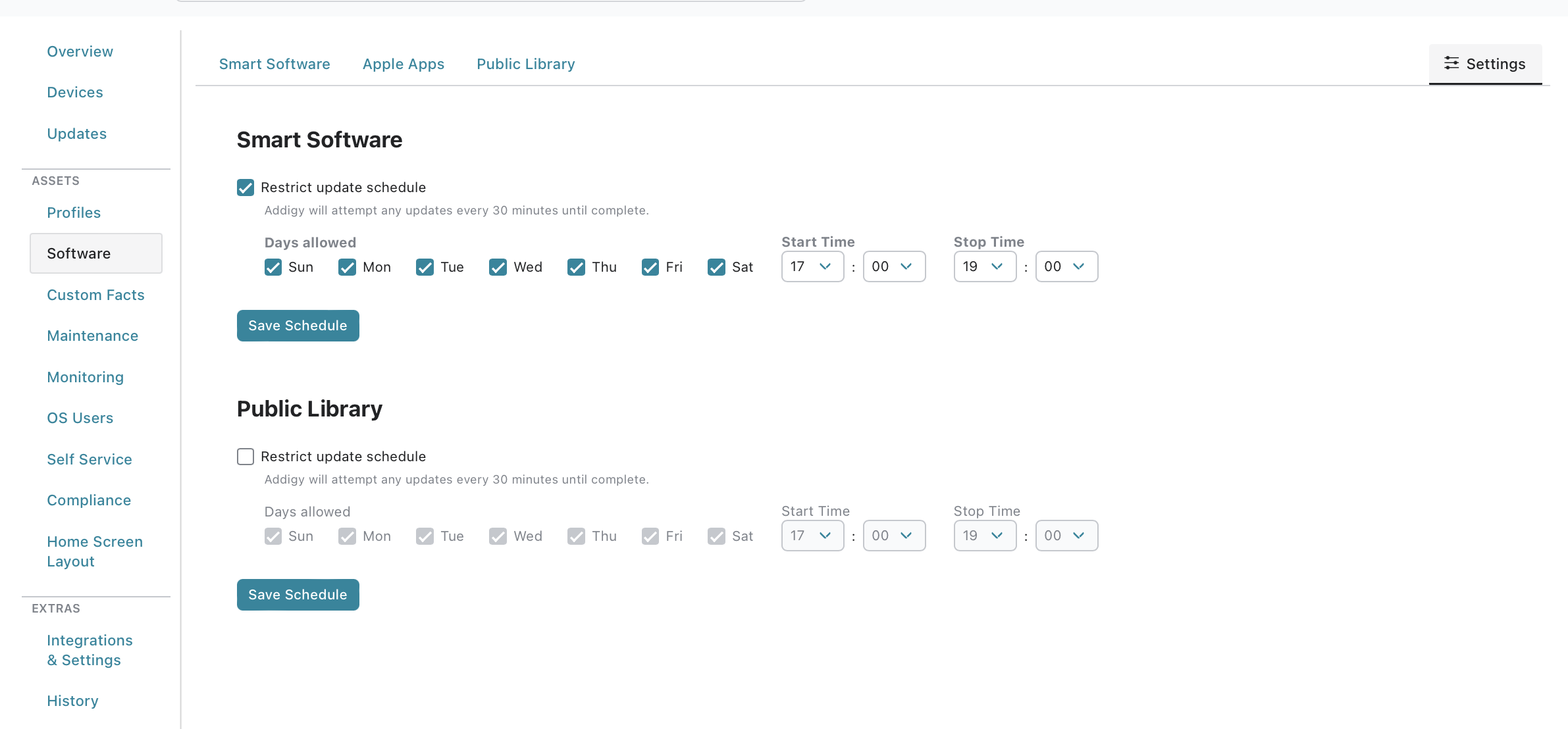
Task: Enable Restrict update schedule under Public Library
Action: (x=245, y=456)
